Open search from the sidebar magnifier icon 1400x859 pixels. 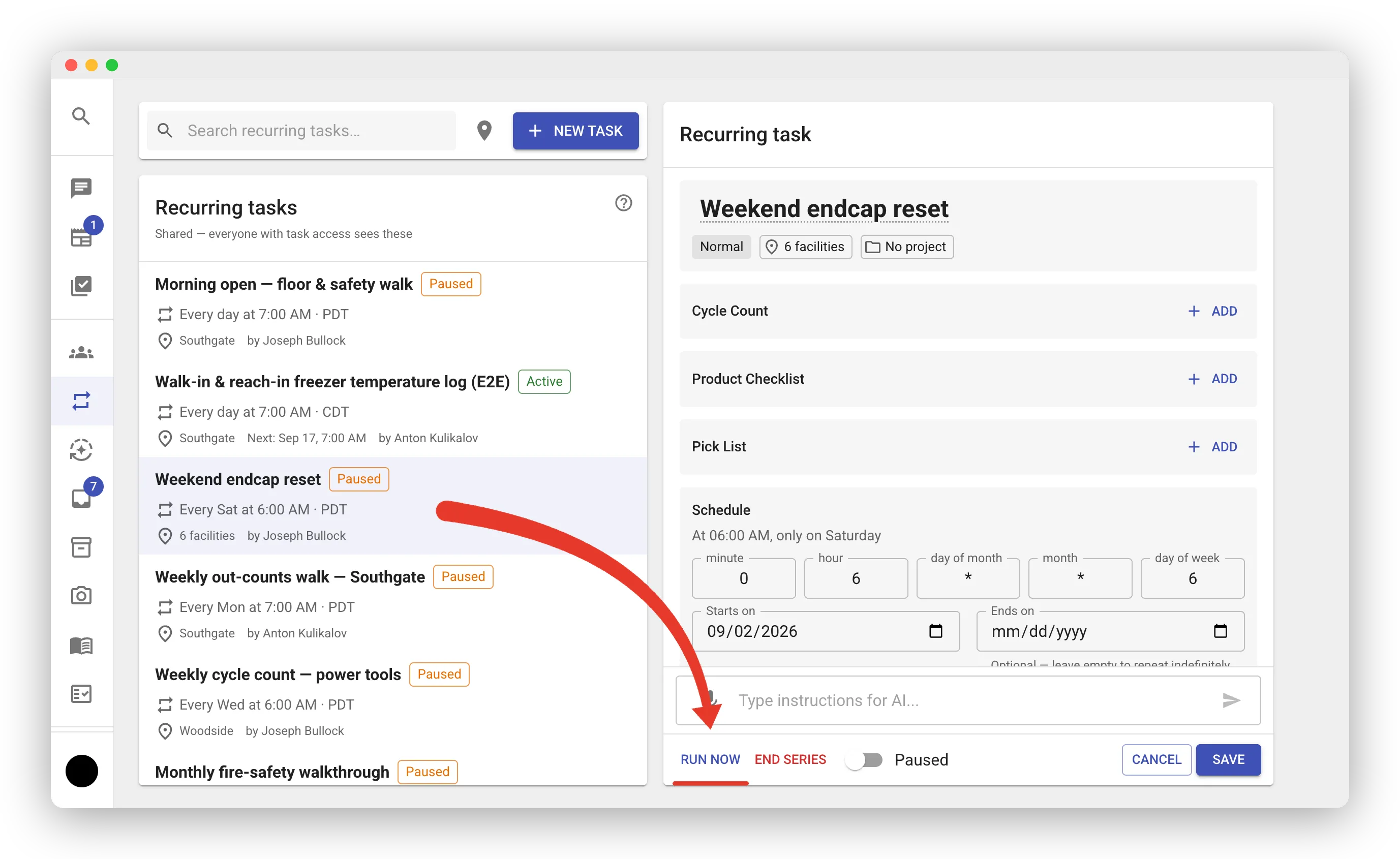tap(81, 116)
